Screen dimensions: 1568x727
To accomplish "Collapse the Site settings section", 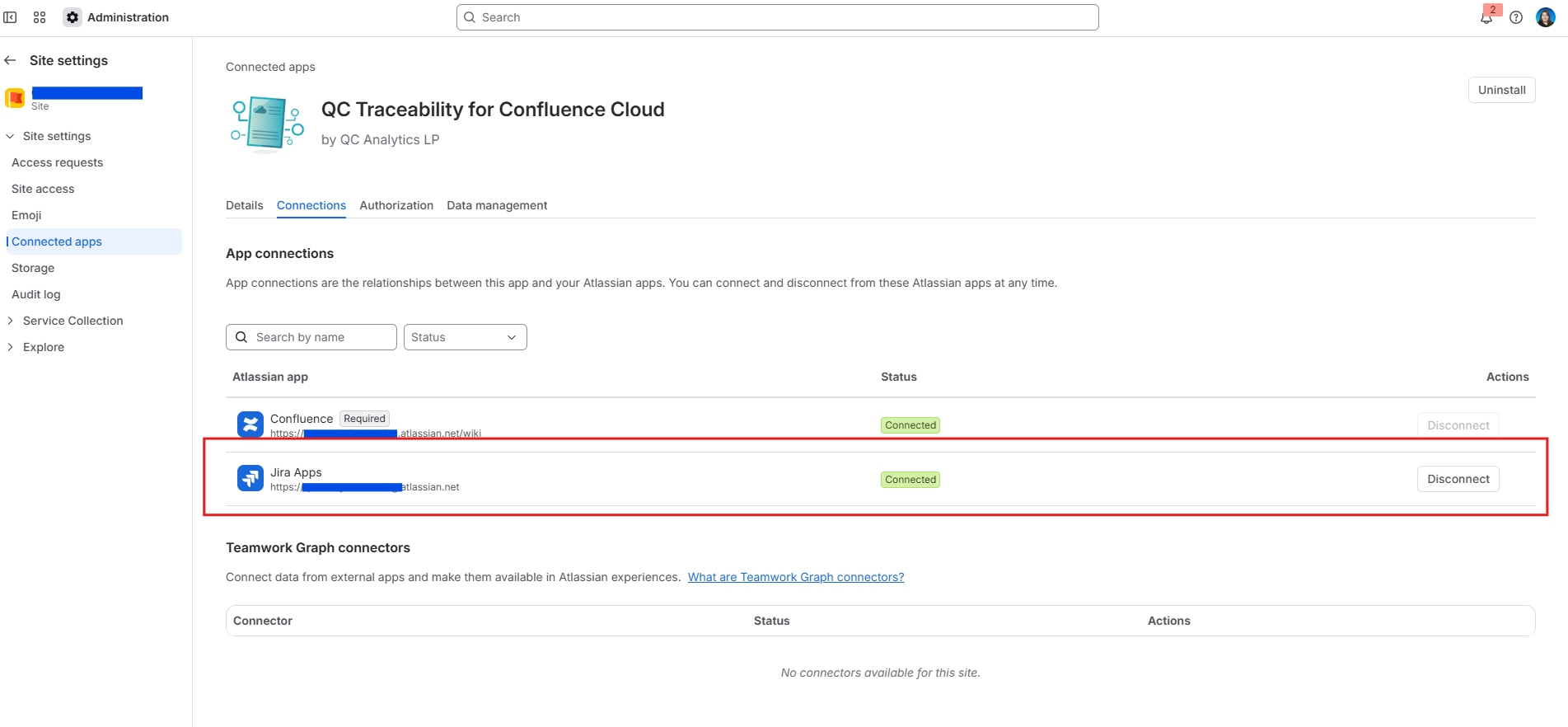I will 10,136.
